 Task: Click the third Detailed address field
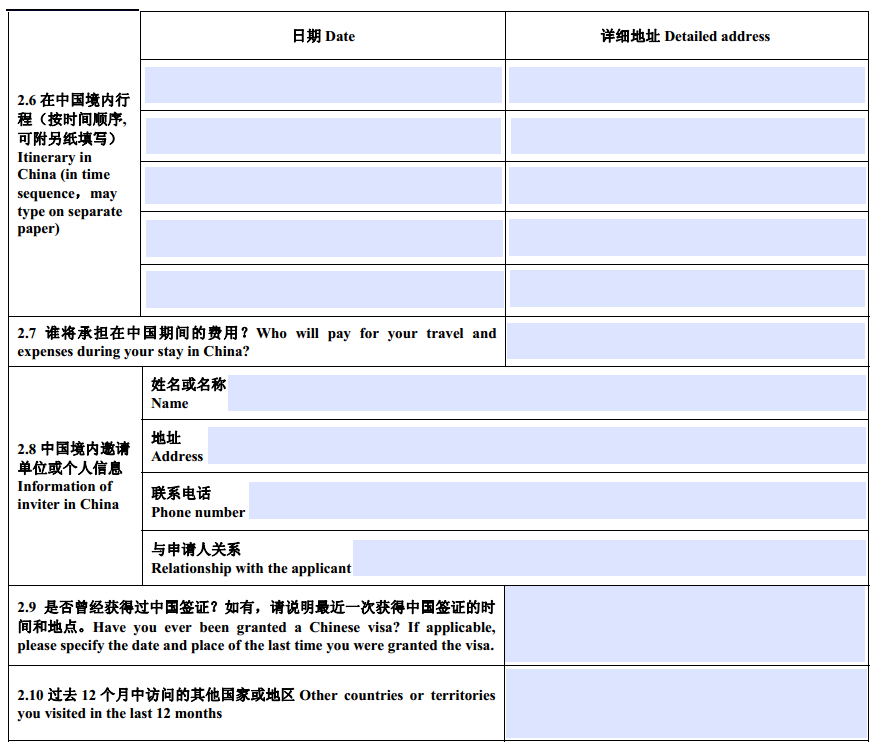[x=688, y=186]
